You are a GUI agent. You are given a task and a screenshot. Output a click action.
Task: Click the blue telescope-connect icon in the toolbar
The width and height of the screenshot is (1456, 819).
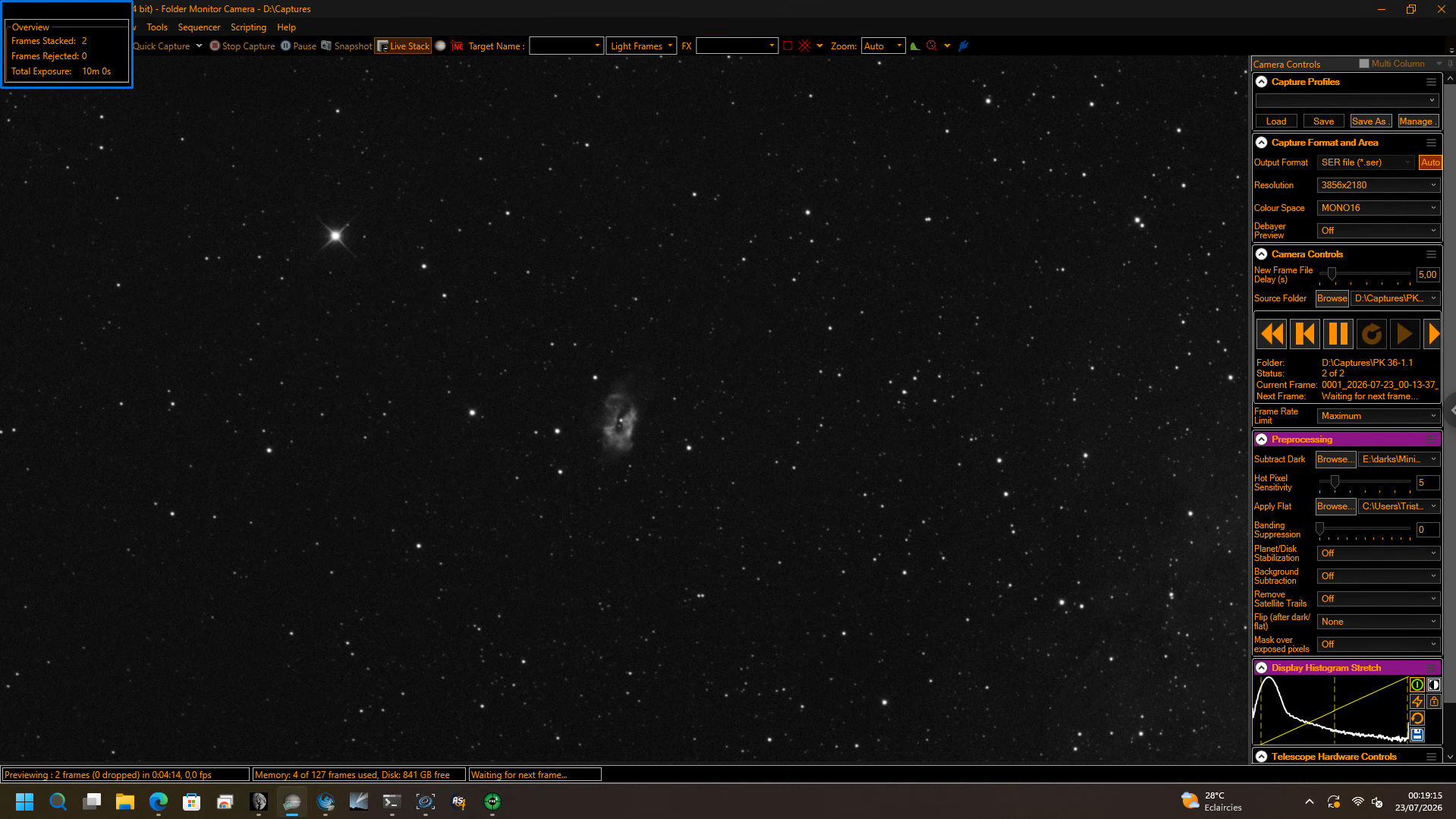[x=964, y=46]
